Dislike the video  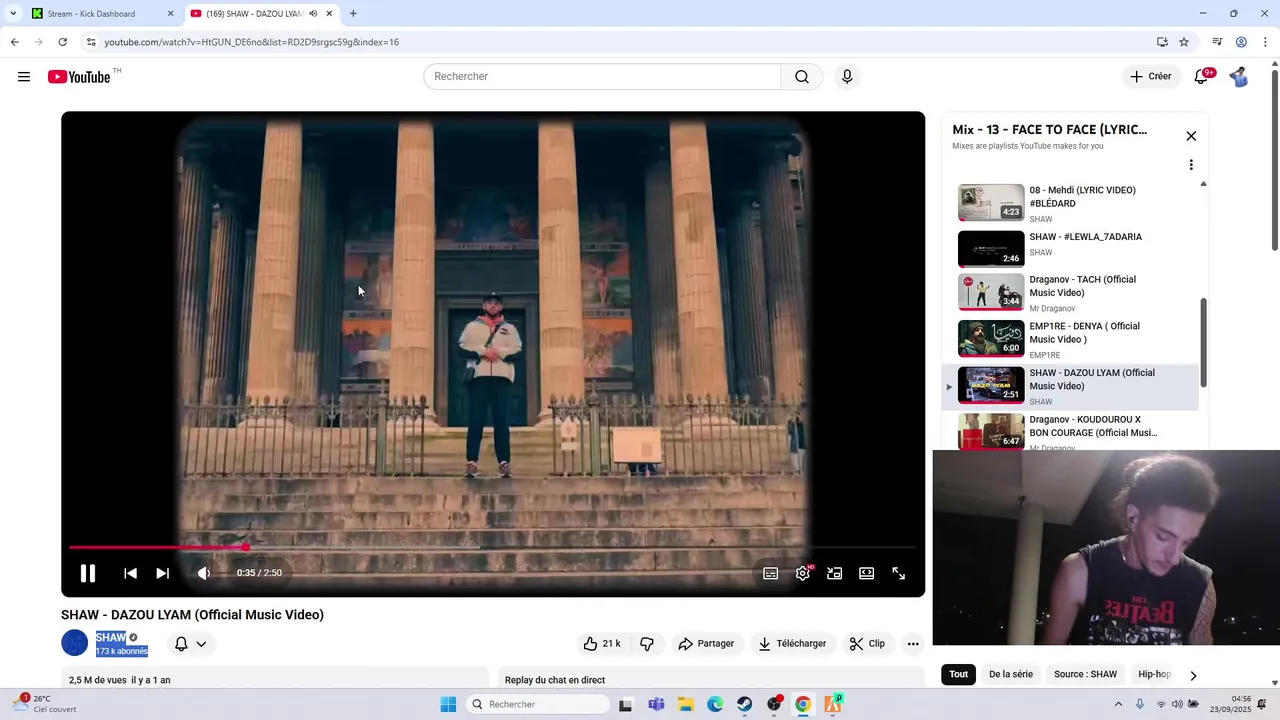coord(647,644)
